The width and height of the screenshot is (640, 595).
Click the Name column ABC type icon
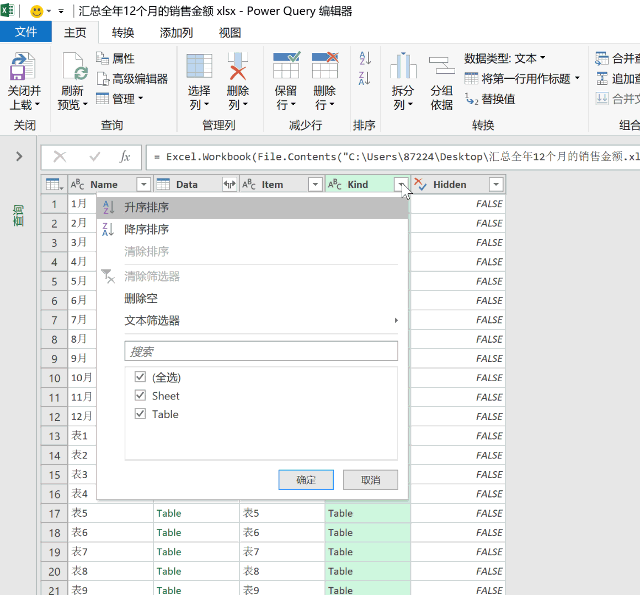[78, 185]
